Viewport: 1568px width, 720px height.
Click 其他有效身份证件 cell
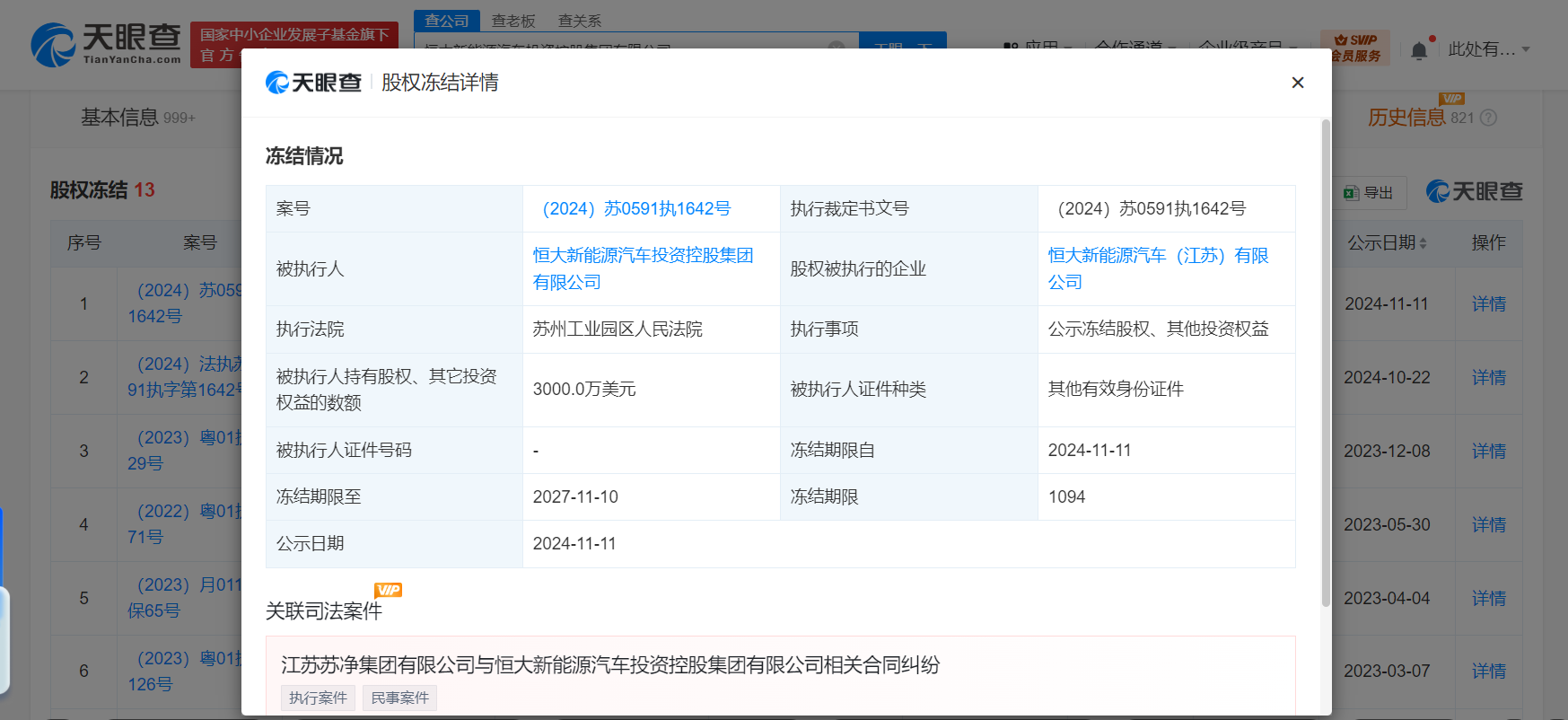click(x=1116, y=390)
